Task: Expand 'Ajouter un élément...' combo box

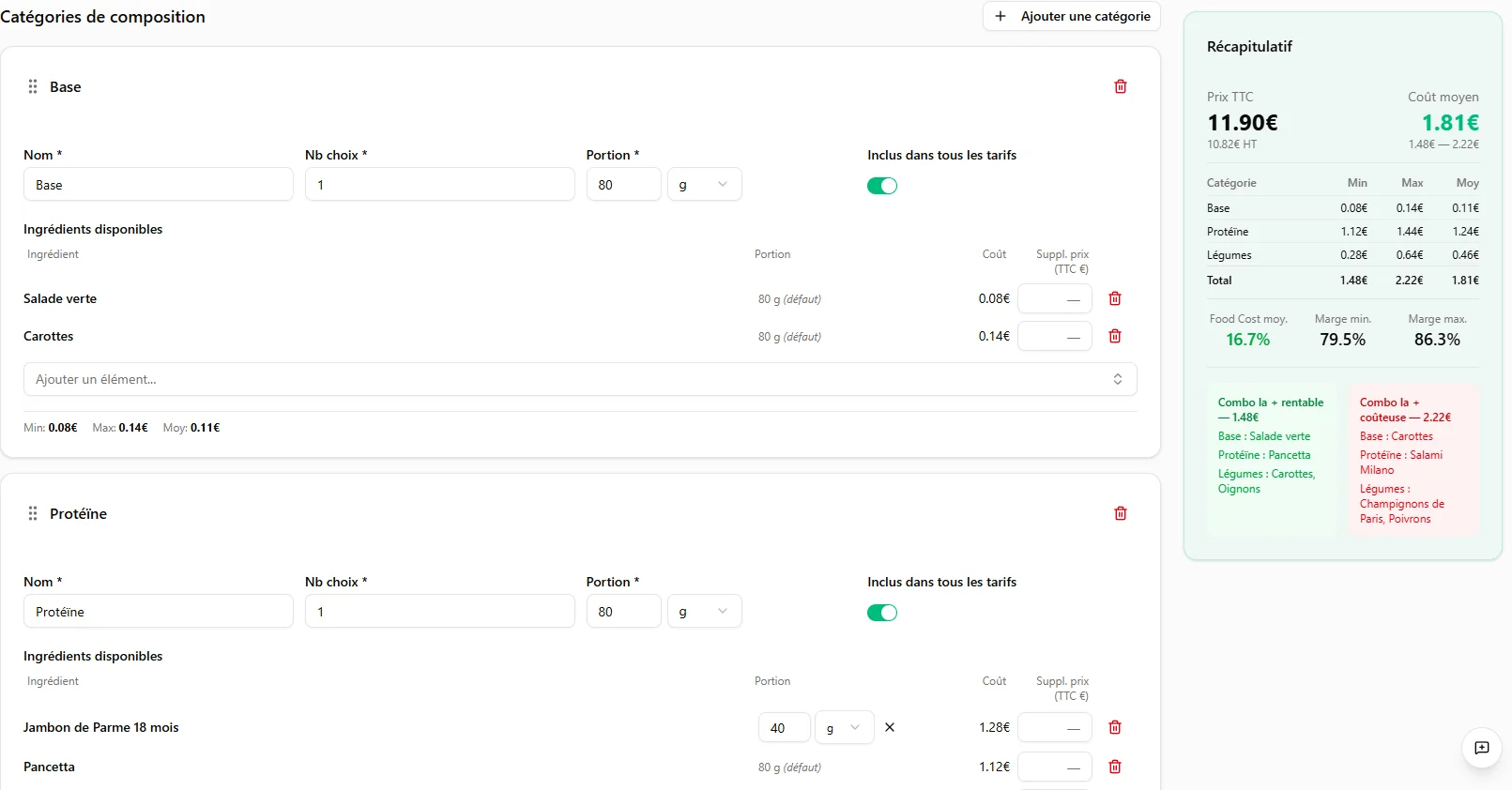Action: coord(580,379)
